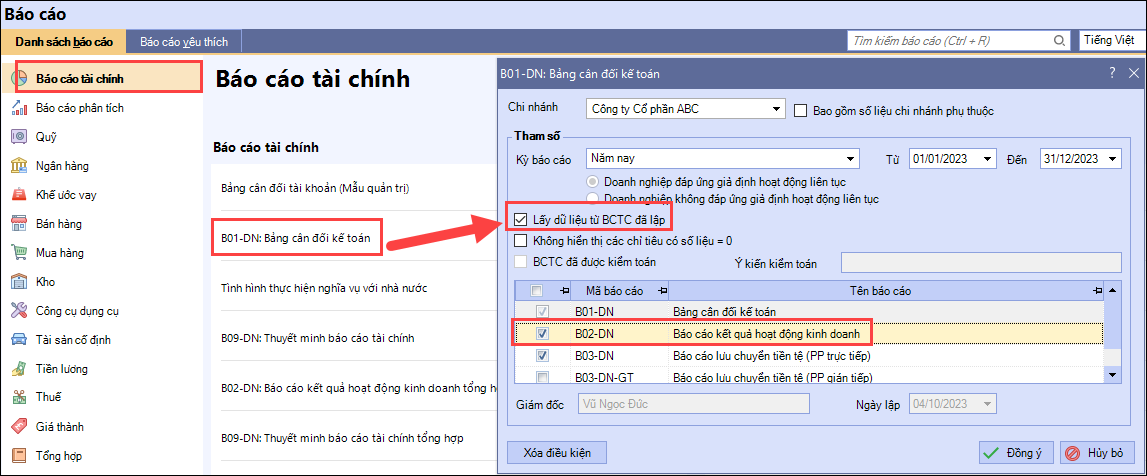The width and height of the screenshot is (1147, 476).
Task: Click the Xóa điều kiện button
Action: (557, 453)
